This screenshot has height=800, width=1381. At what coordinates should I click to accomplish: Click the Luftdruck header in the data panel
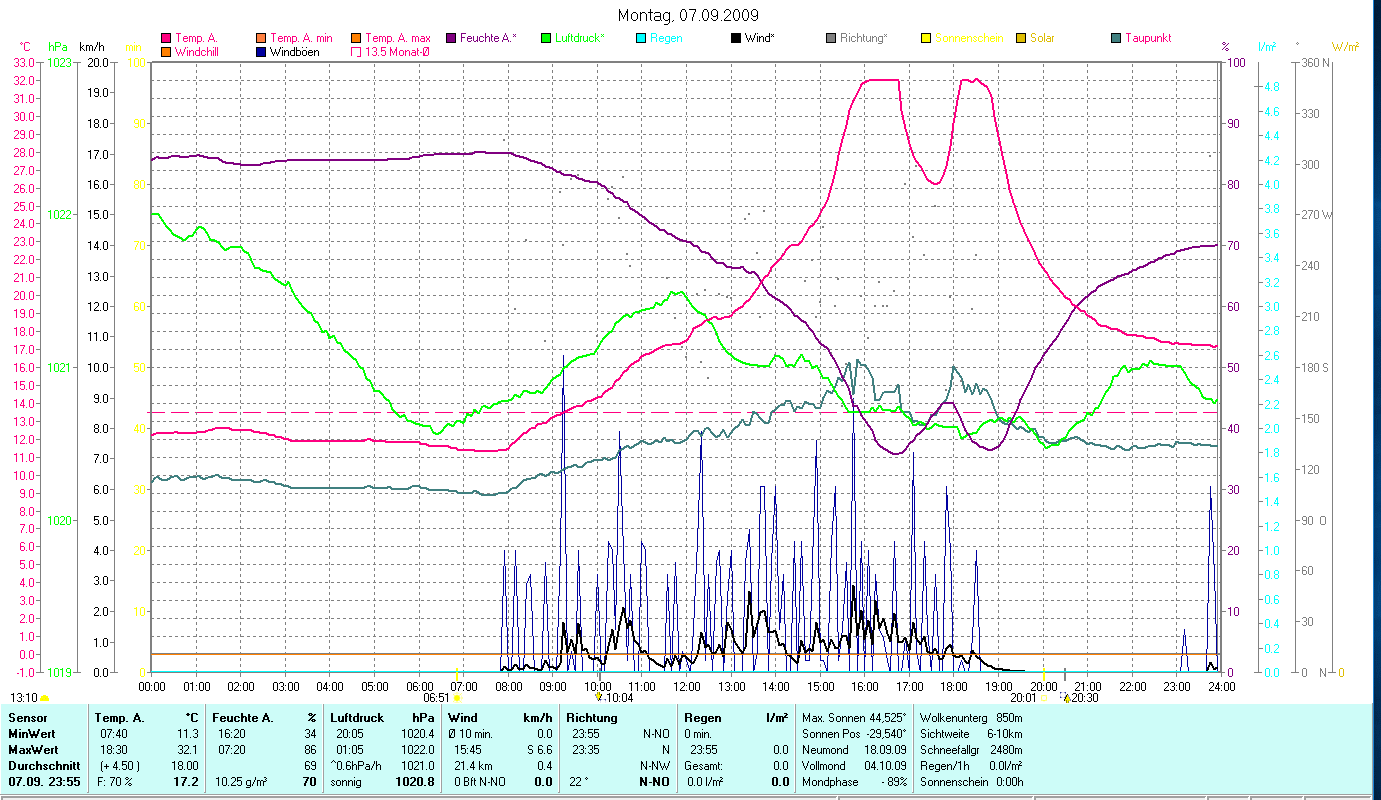356,718
